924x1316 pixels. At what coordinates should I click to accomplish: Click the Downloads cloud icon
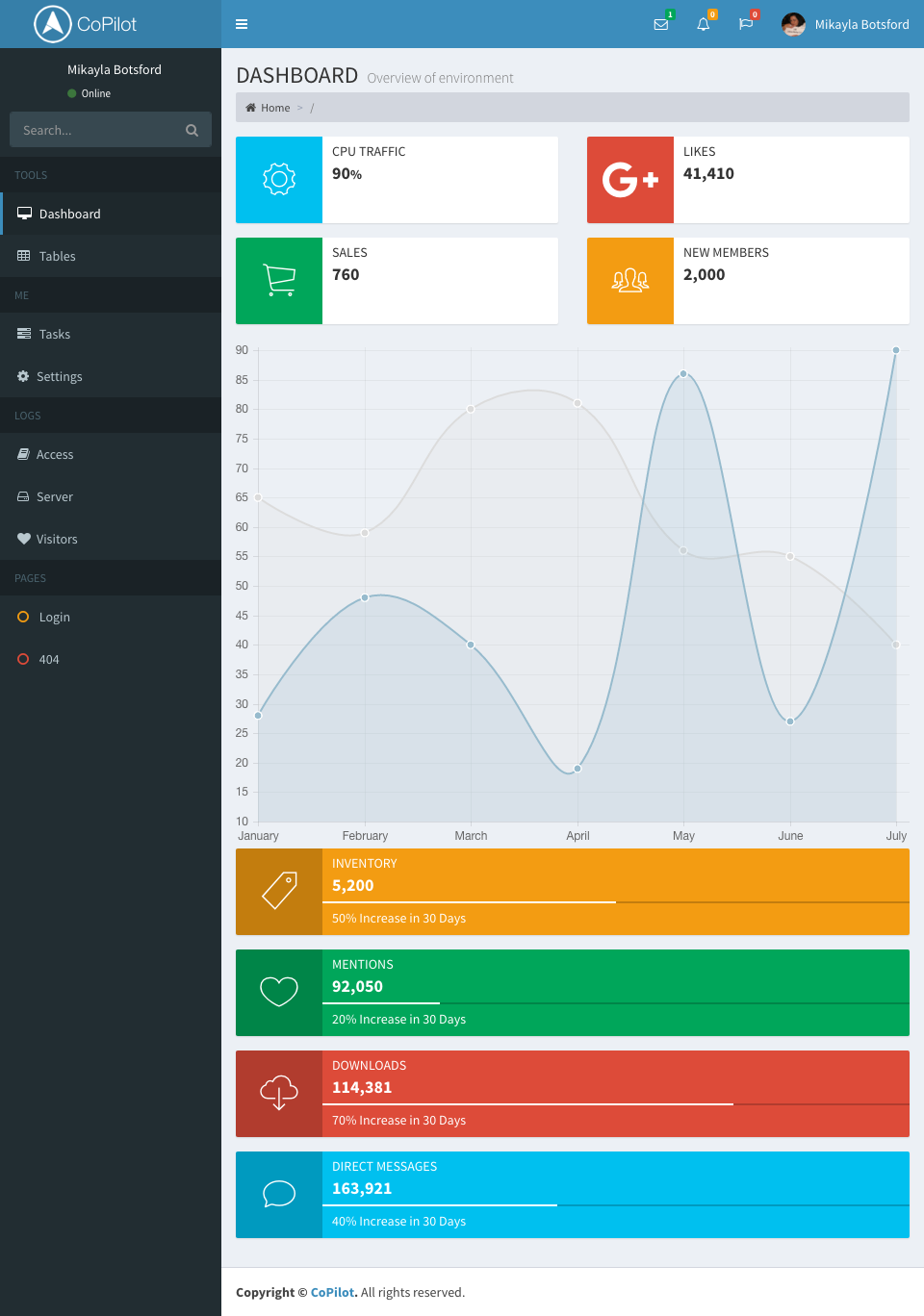pyautogui.click(x=279, y=1094)
